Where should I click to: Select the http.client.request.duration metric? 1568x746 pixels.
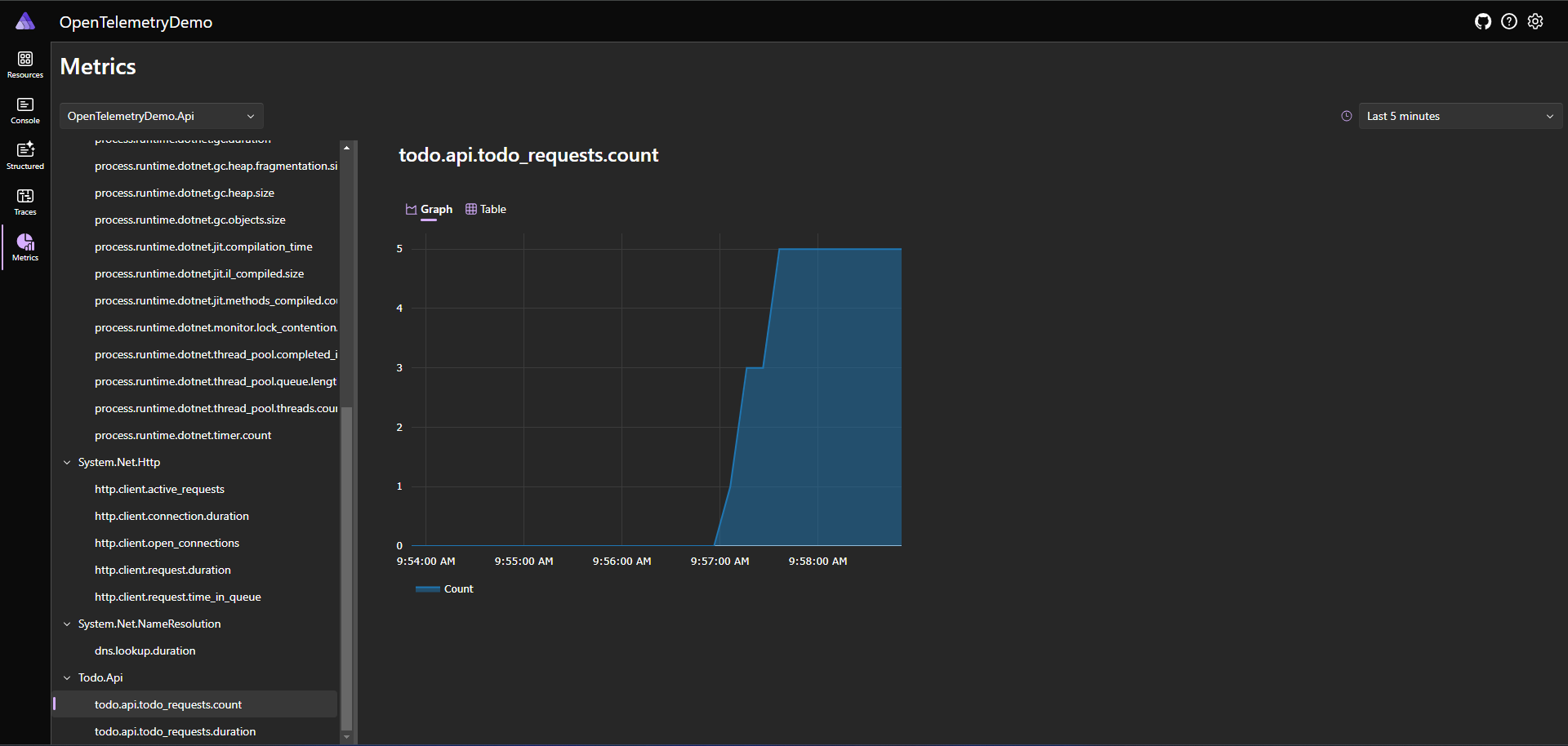click(163, 570)
